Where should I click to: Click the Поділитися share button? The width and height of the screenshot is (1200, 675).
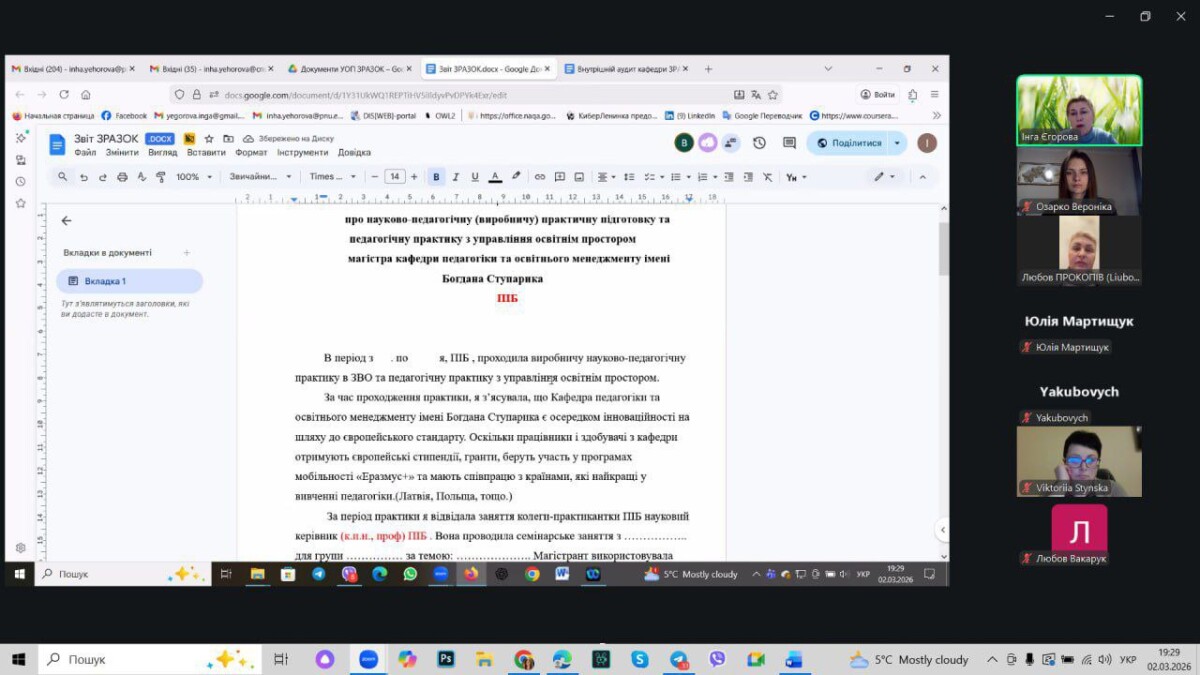(x=849, y=143)
